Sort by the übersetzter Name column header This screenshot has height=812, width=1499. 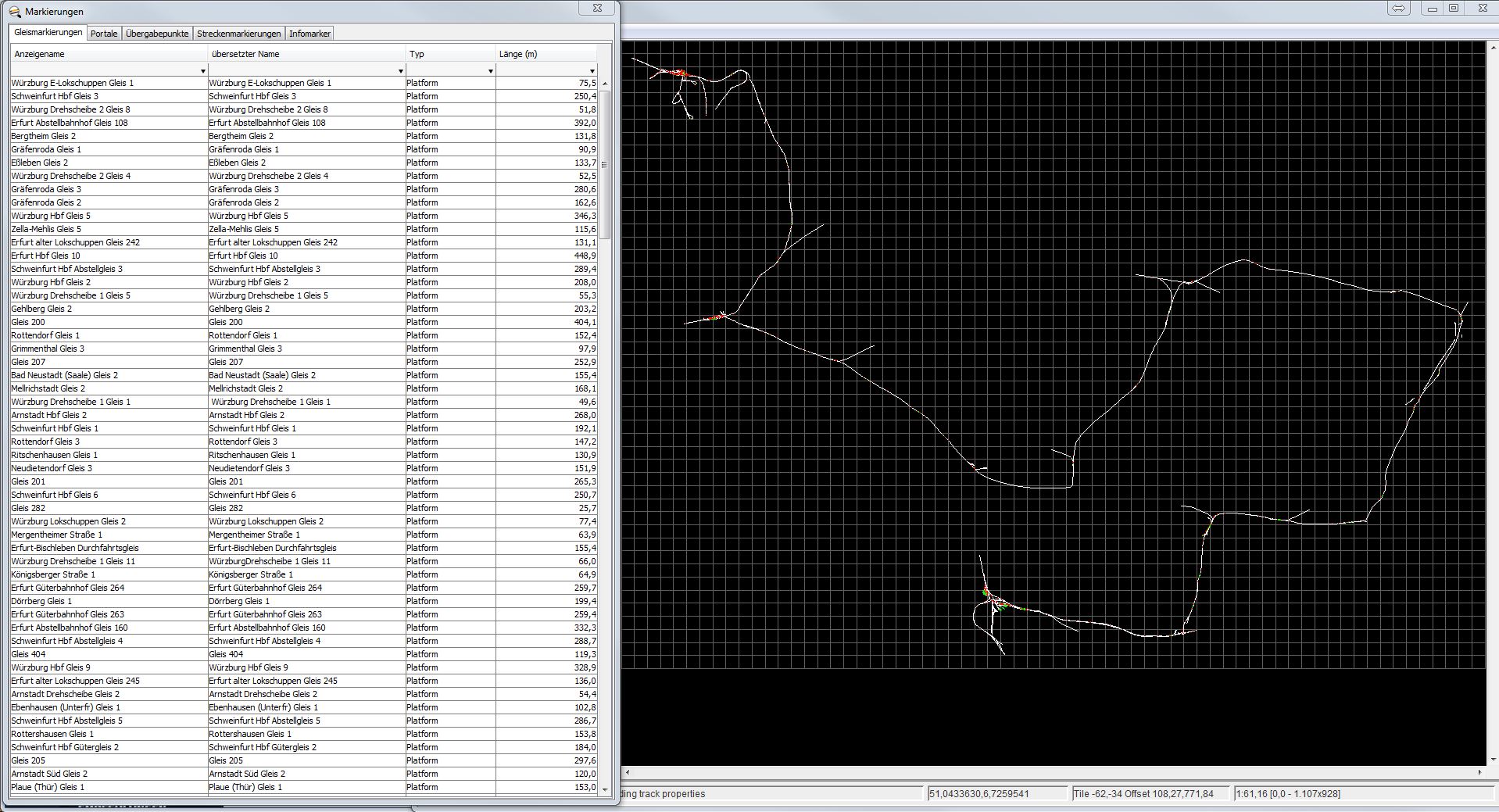[306, 54]
